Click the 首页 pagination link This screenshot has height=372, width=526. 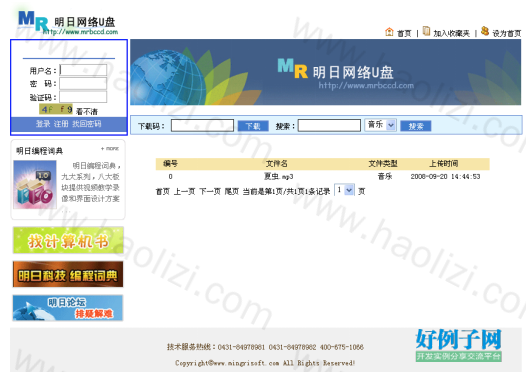click(x=163, y=192)
